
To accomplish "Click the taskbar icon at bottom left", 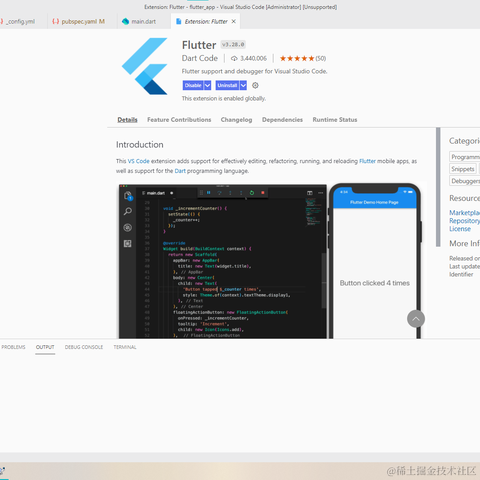I will [x=2, y=471].
